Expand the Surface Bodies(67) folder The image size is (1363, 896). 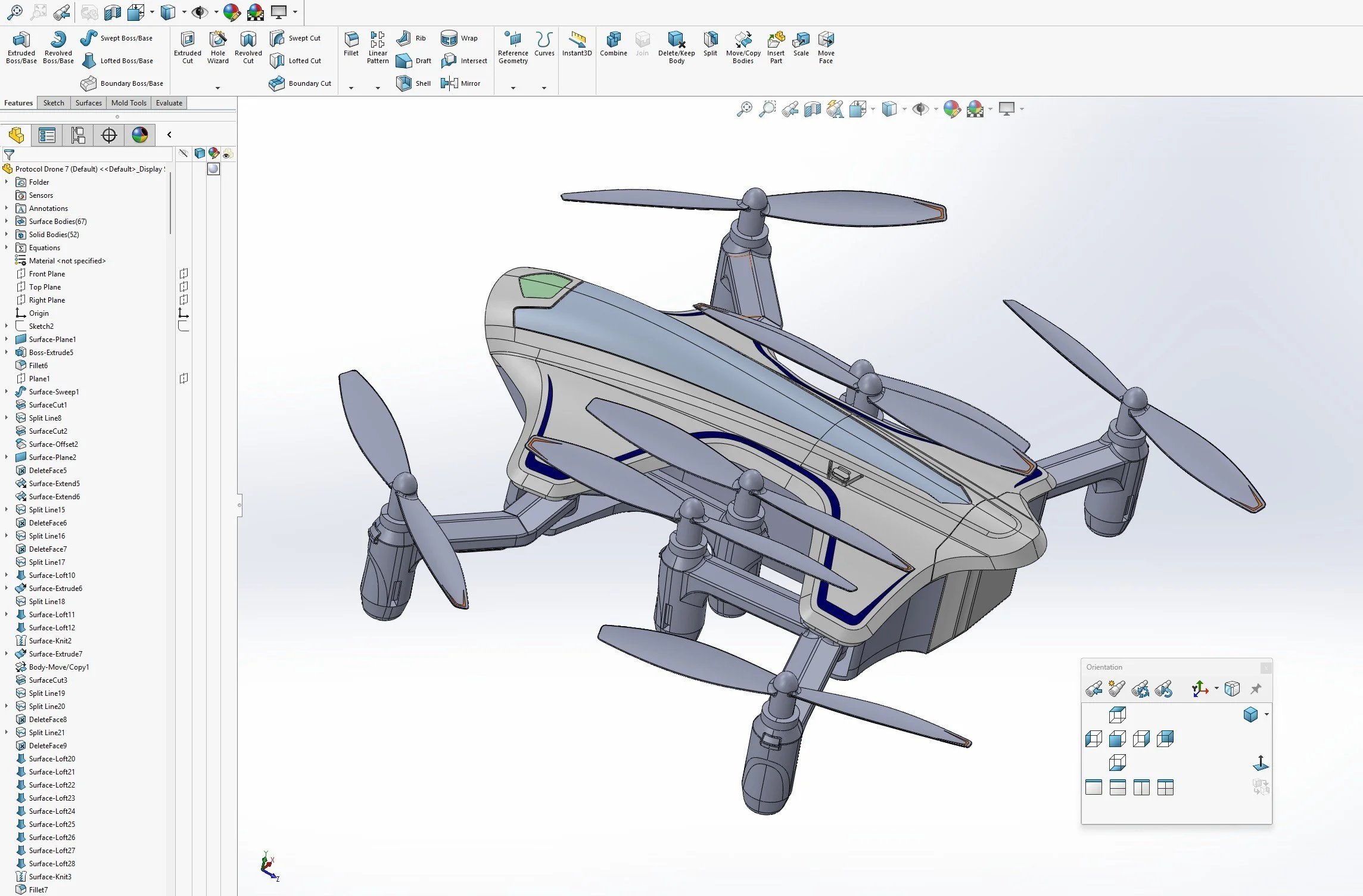[7, 221]
